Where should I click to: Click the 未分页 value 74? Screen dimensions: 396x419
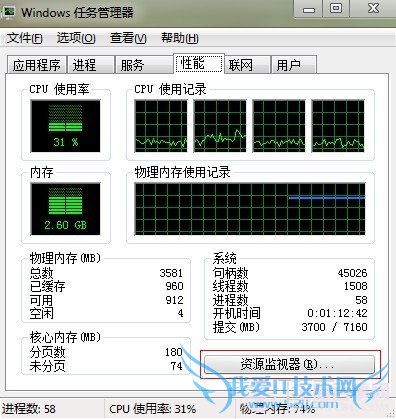click(x=177, y=366)
